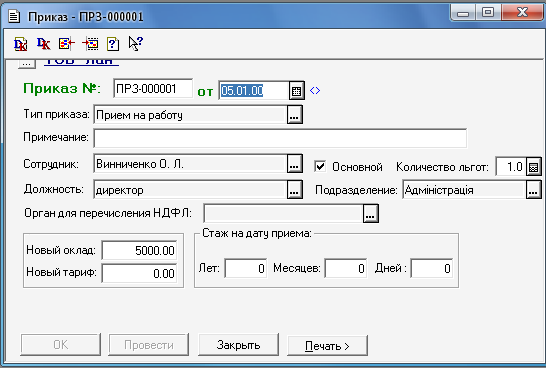The image size is (546, 368).
Task: Click the date field 05.01.00
Action: (254, 91)
